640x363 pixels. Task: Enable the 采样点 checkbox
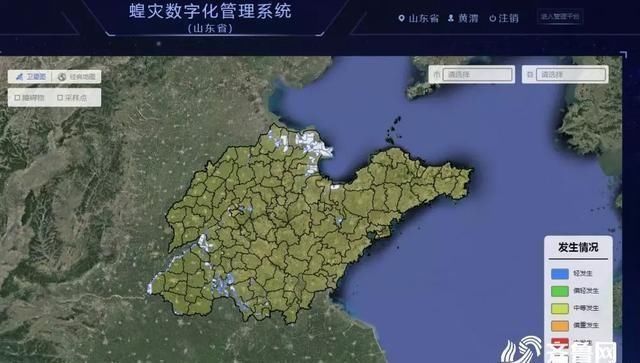60,98
